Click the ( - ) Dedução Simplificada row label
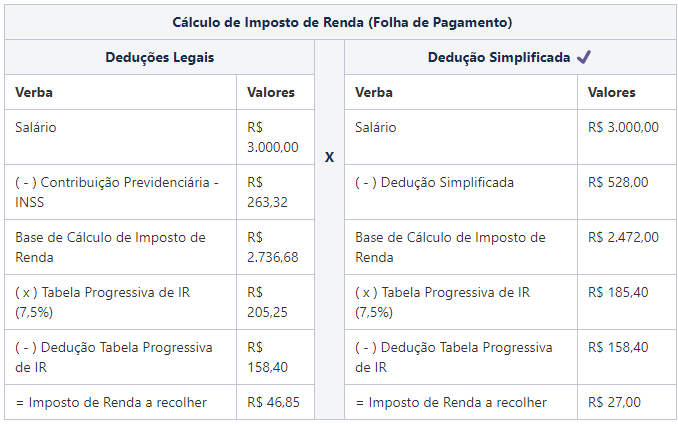Viewport: 678px width, 424px height. click(434, 182)
